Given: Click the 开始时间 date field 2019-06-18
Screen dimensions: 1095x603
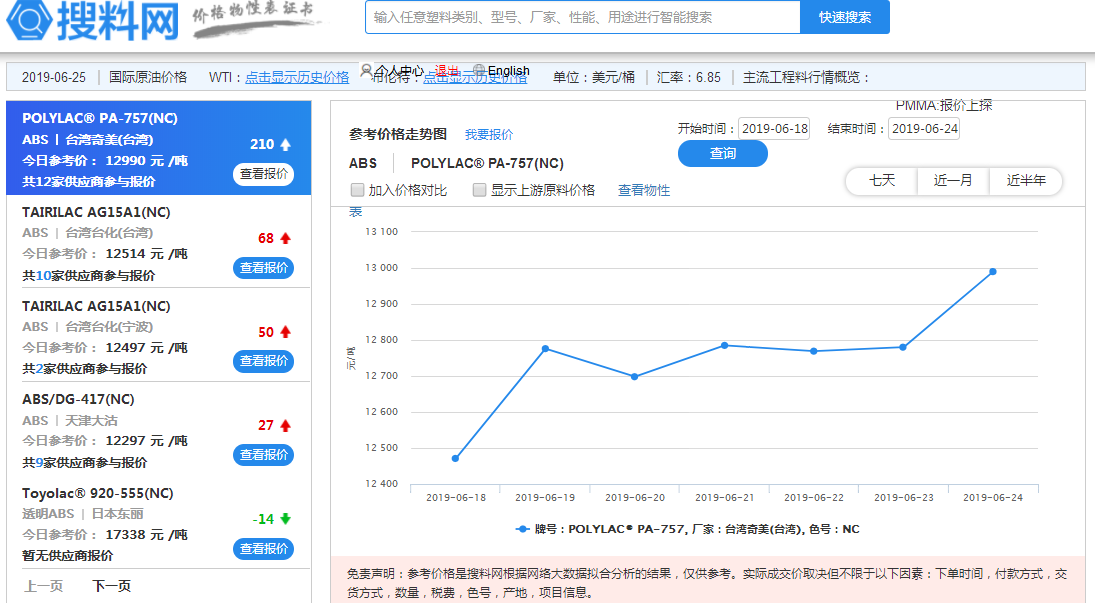Looking at the screenshot, I should pos(774,129).
